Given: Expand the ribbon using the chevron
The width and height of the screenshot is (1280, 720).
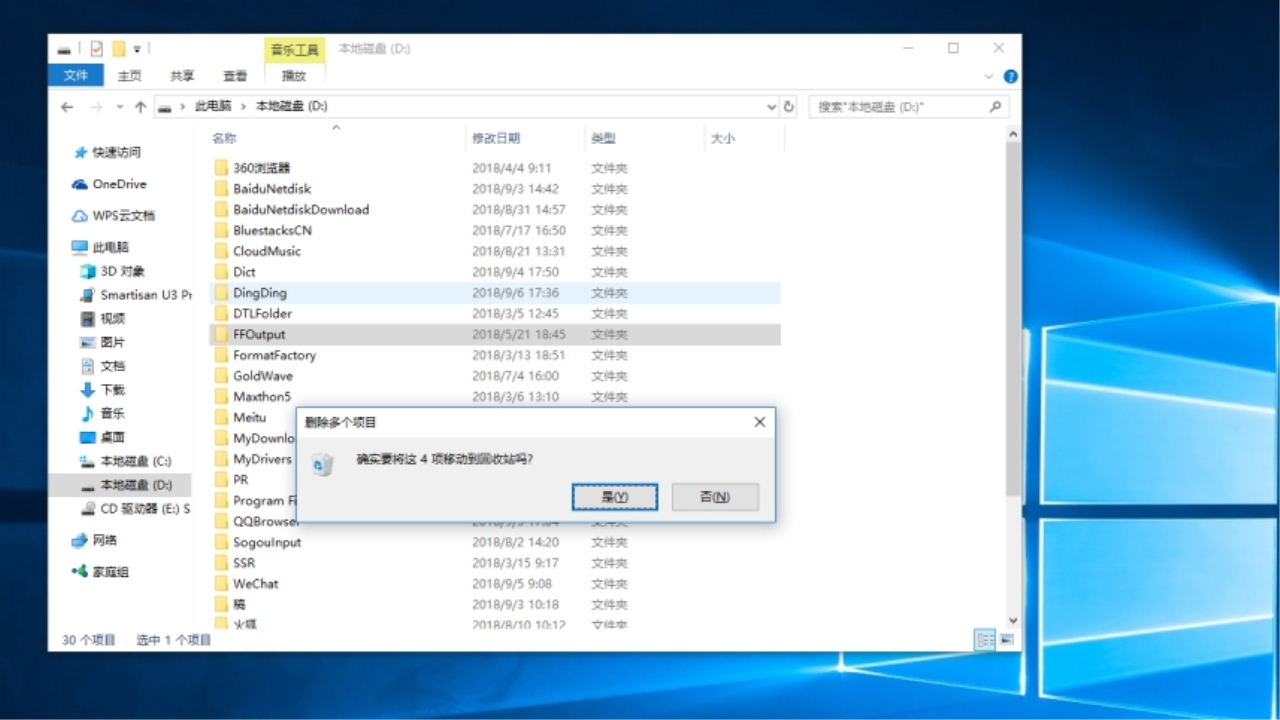Looking at the screenshot, I should pyautogui.click(x=989, y=76).
